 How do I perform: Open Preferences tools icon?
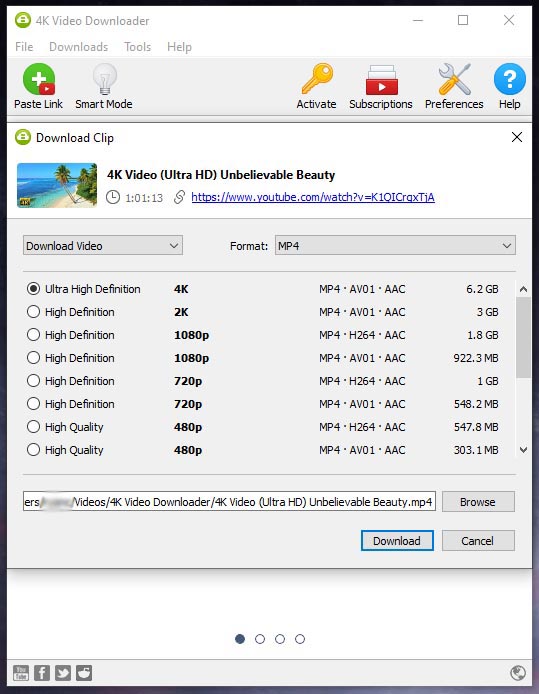[x=454, y=79]
